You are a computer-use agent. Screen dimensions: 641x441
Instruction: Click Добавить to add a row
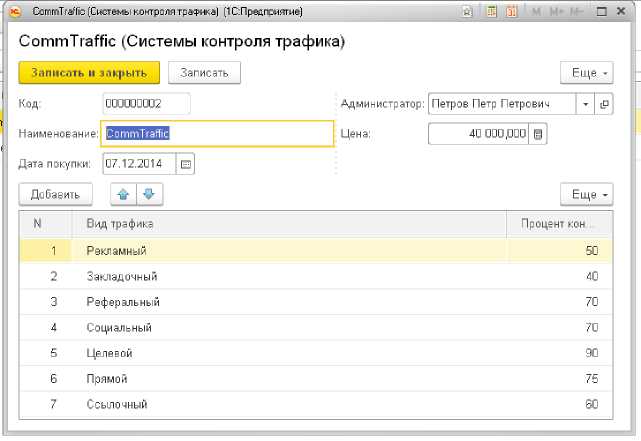pyautogui.click(x=55, y=194)
